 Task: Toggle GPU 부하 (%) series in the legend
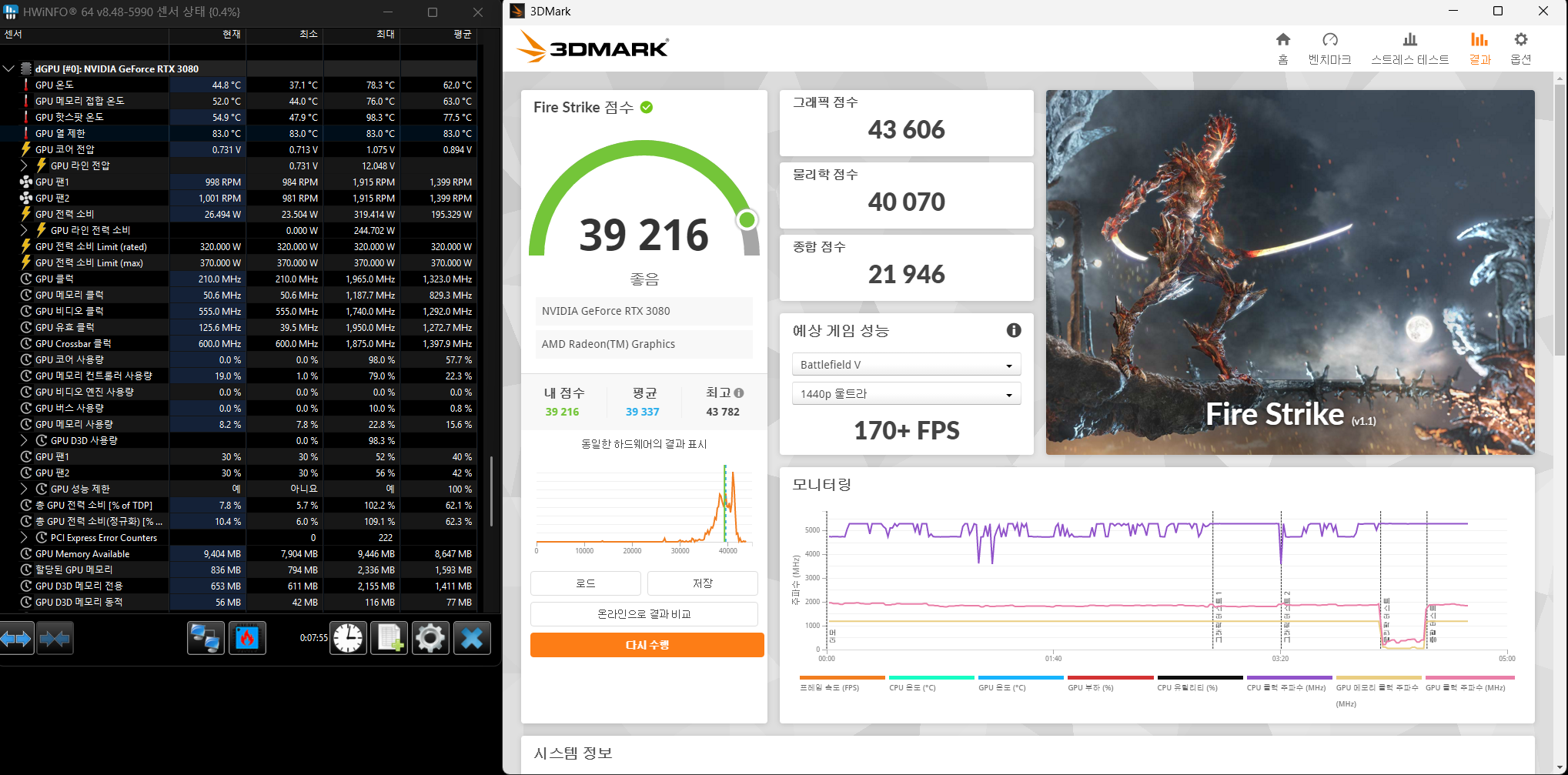pos(1110,684)
